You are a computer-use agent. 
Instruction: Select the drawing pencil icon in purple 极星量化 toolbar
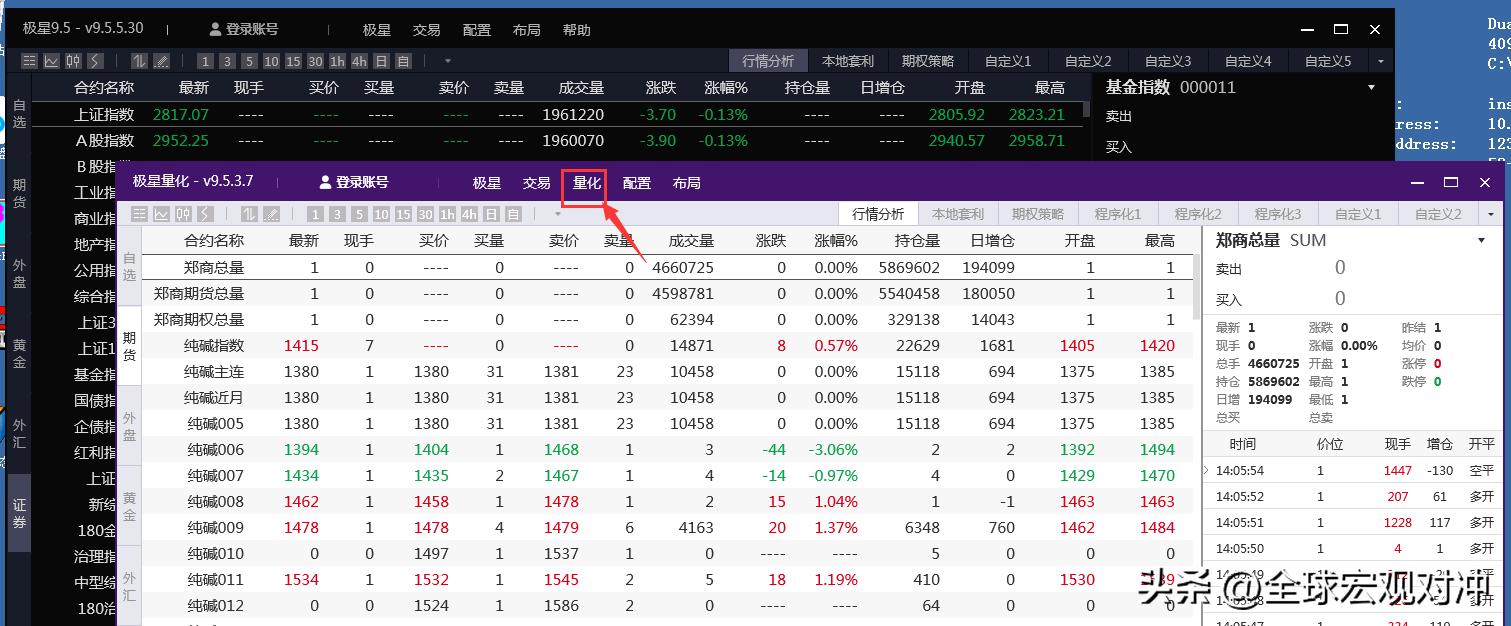(271, 214)
